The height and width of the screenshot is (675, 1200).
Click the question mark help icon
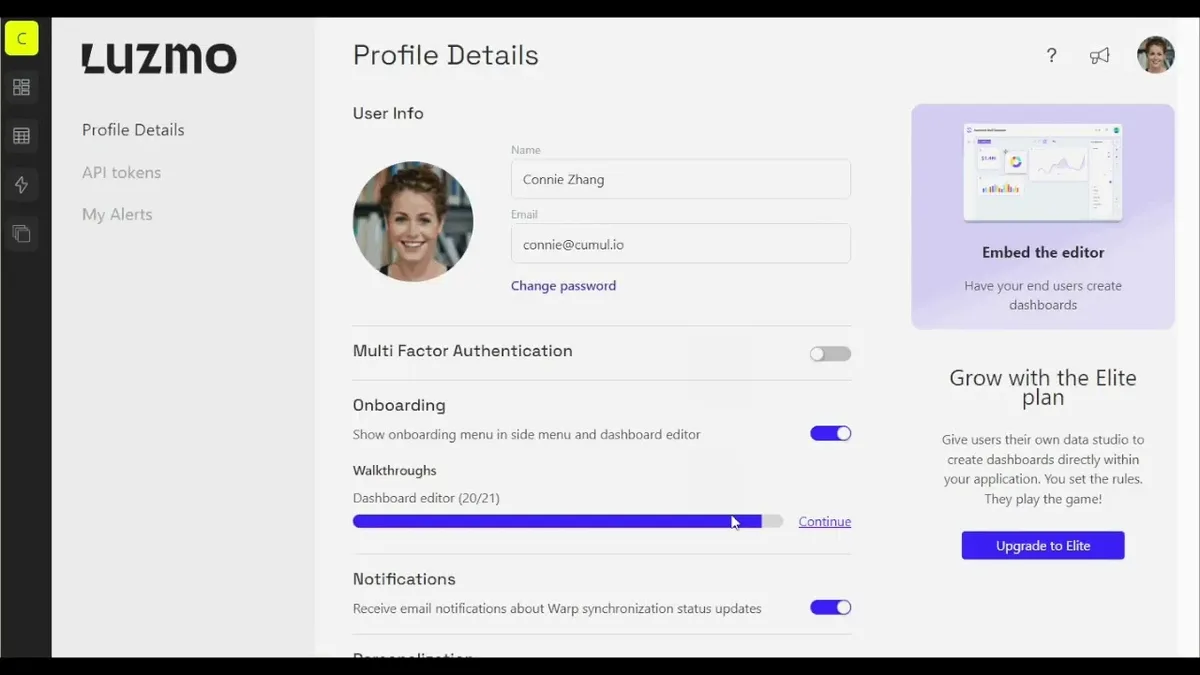[x=1051, y=55]
